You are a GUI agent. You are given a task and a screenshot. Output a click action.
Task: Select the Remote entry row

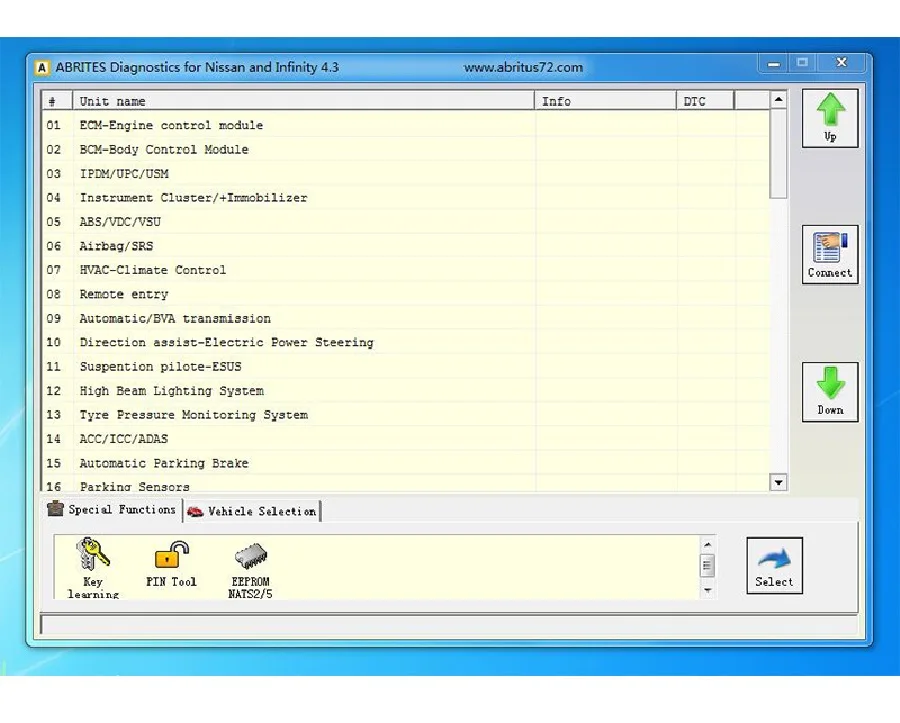pyautogui.click(x=405, y=294)
